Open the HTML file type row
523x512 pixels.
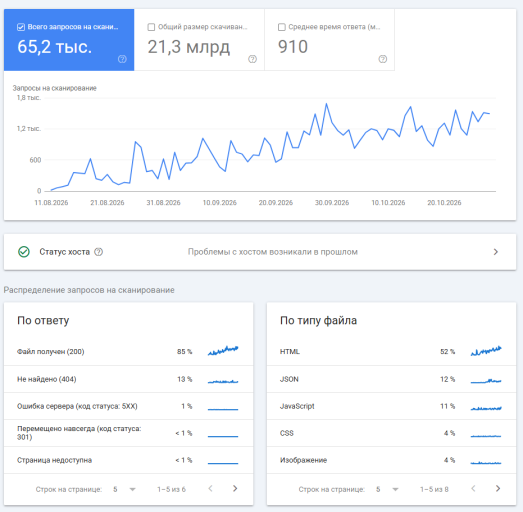click(391, 352)
